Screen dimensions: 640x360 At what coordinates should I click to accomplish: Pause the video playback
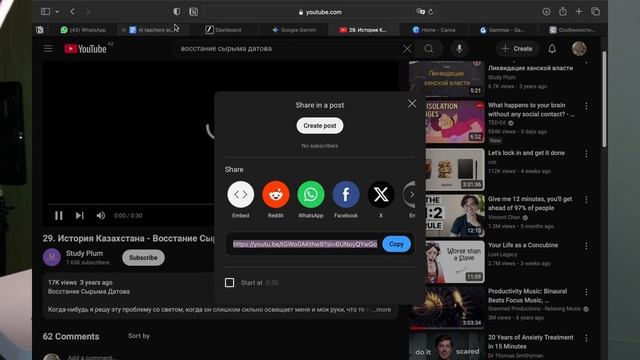click(x=59, y=216)
